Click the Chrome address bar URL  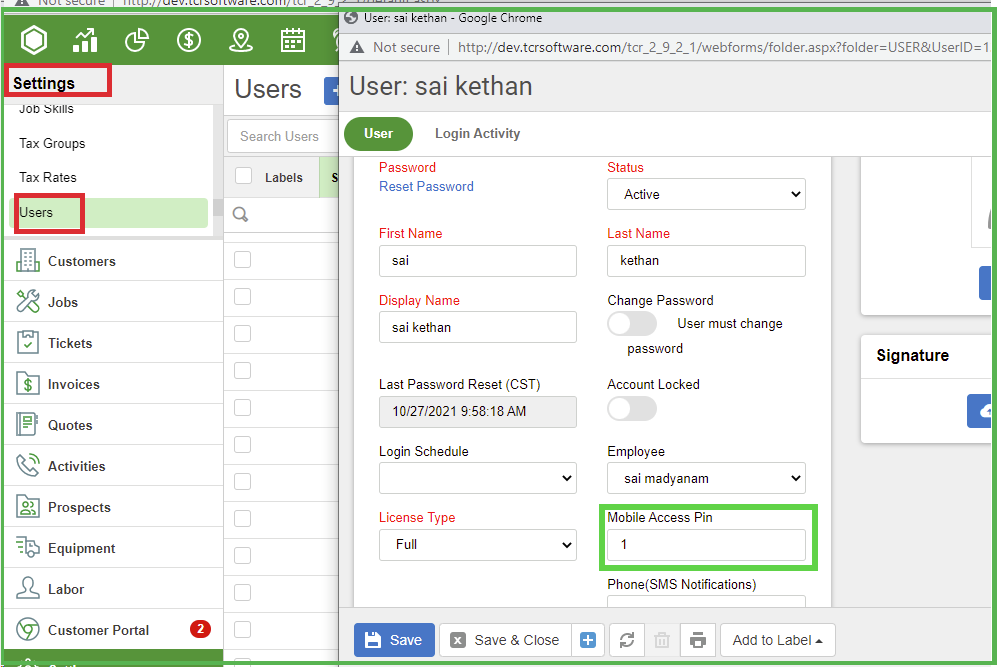point(723,47)
